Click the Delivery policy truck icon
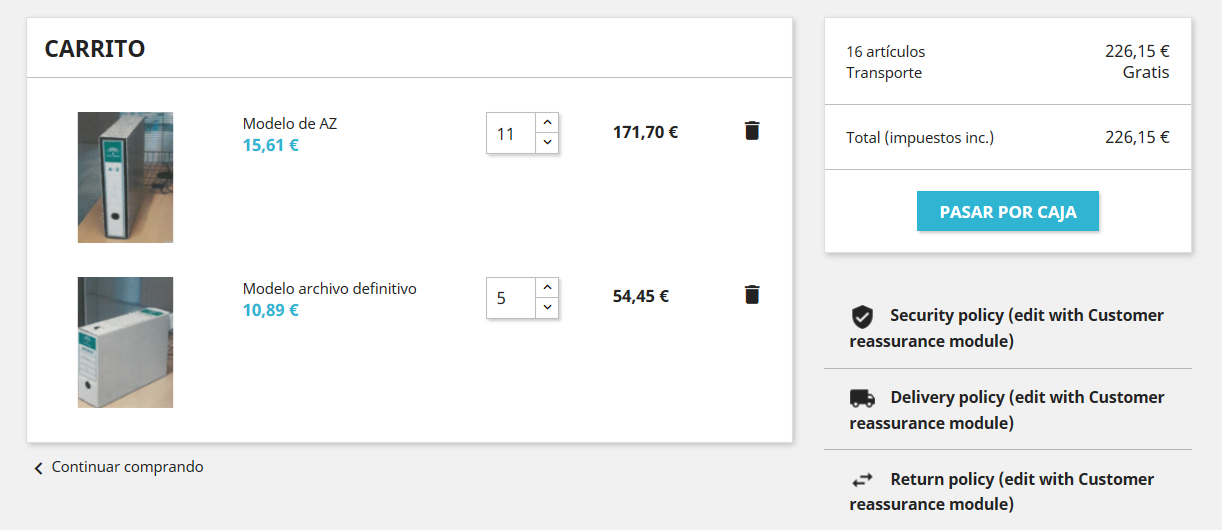Image resolution: width=1222 pixels, height=530 pixels. 862,398
